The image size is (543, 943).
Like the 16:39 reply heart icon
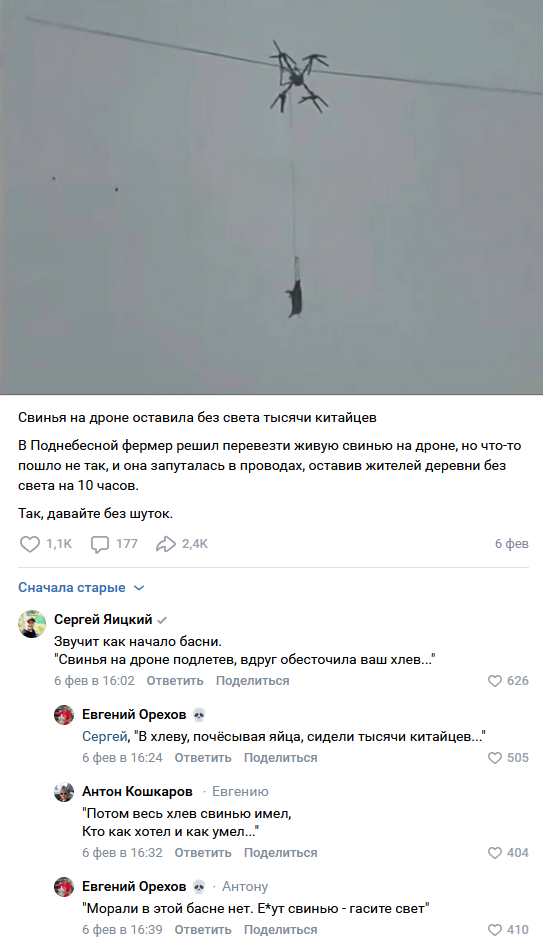tap(494, 930)
